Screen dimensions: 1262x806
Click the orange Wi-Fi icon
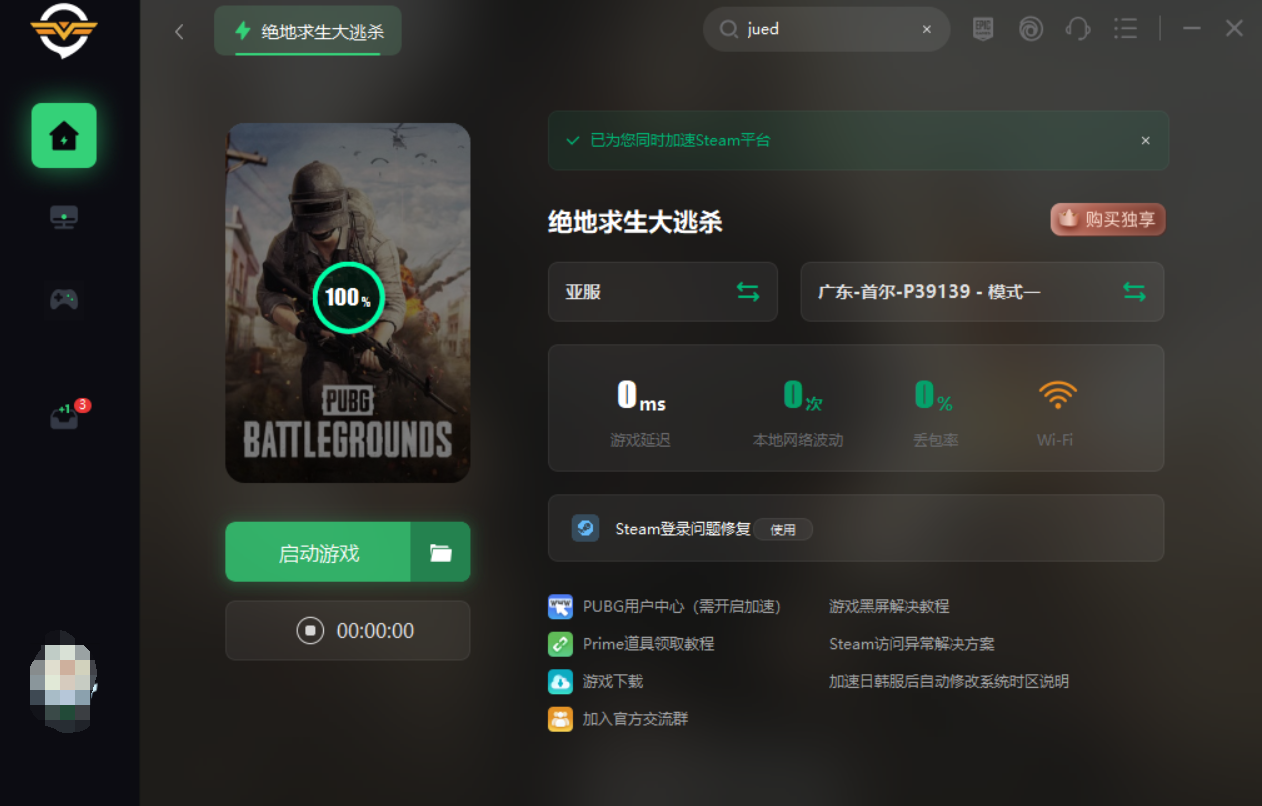click(1057, 396)
